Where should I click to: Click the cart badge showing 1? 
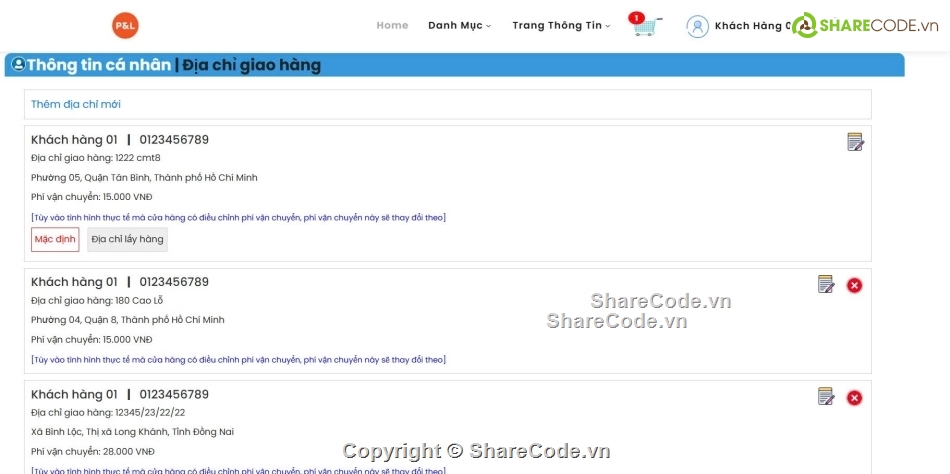pyautogui.click(x=636, y=18)
